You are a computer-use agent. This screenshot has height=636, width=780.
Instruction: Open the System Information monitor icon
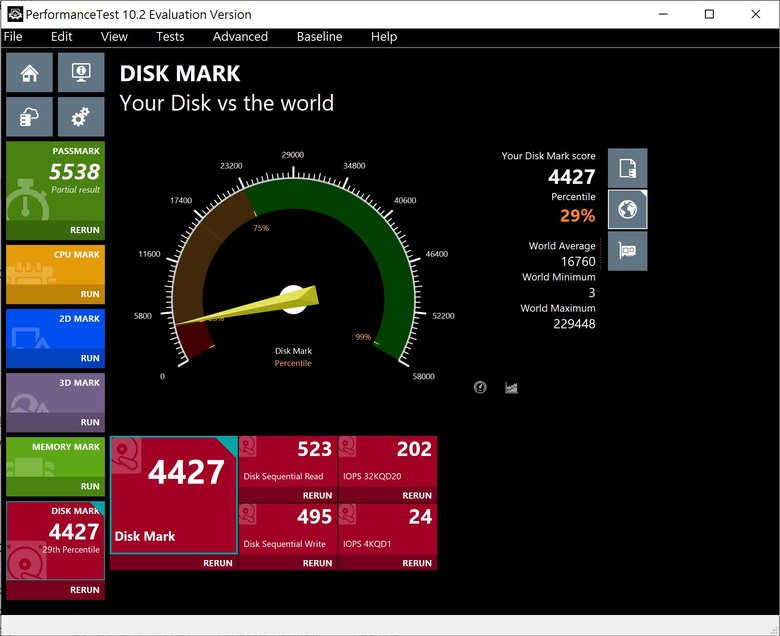pyautogui.click(x=81, y=73)
